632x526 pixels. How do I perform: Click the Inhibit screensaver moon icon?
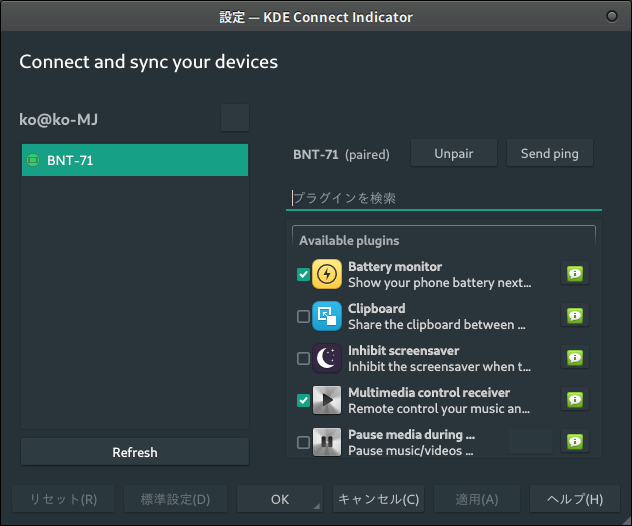(327, 358)
